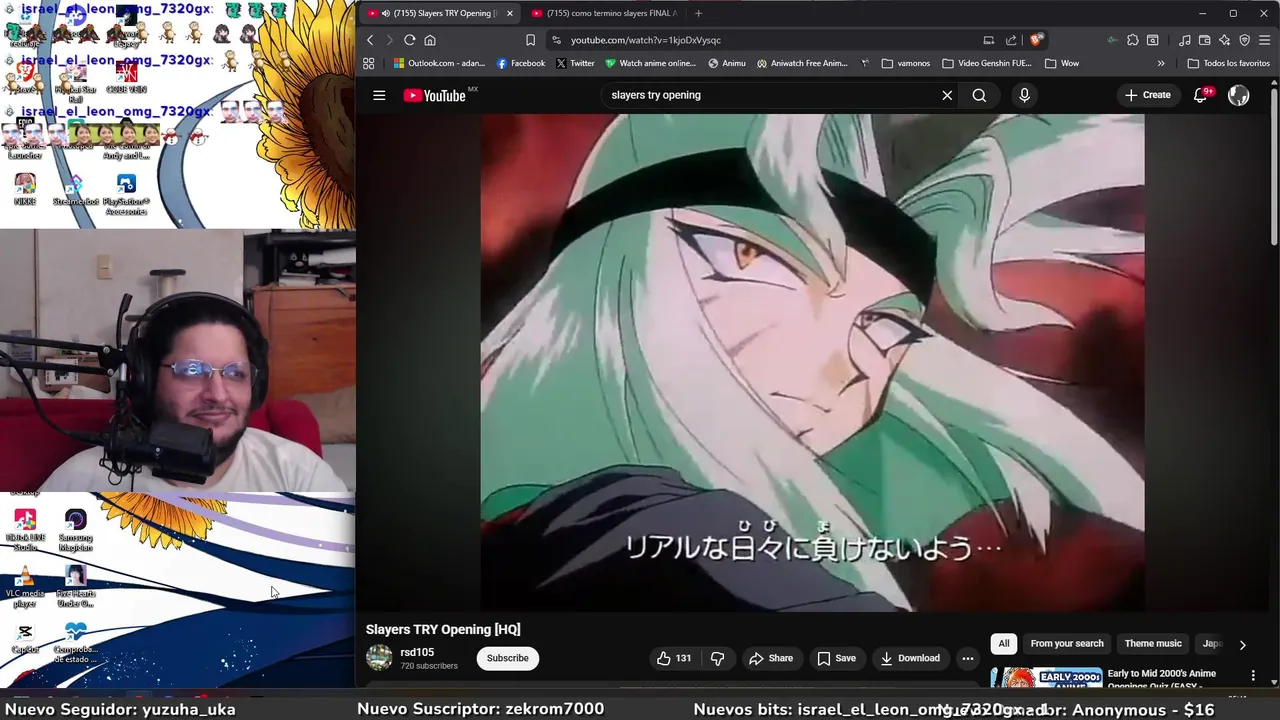Open Brave Wallet icon

click(1205, 40)
